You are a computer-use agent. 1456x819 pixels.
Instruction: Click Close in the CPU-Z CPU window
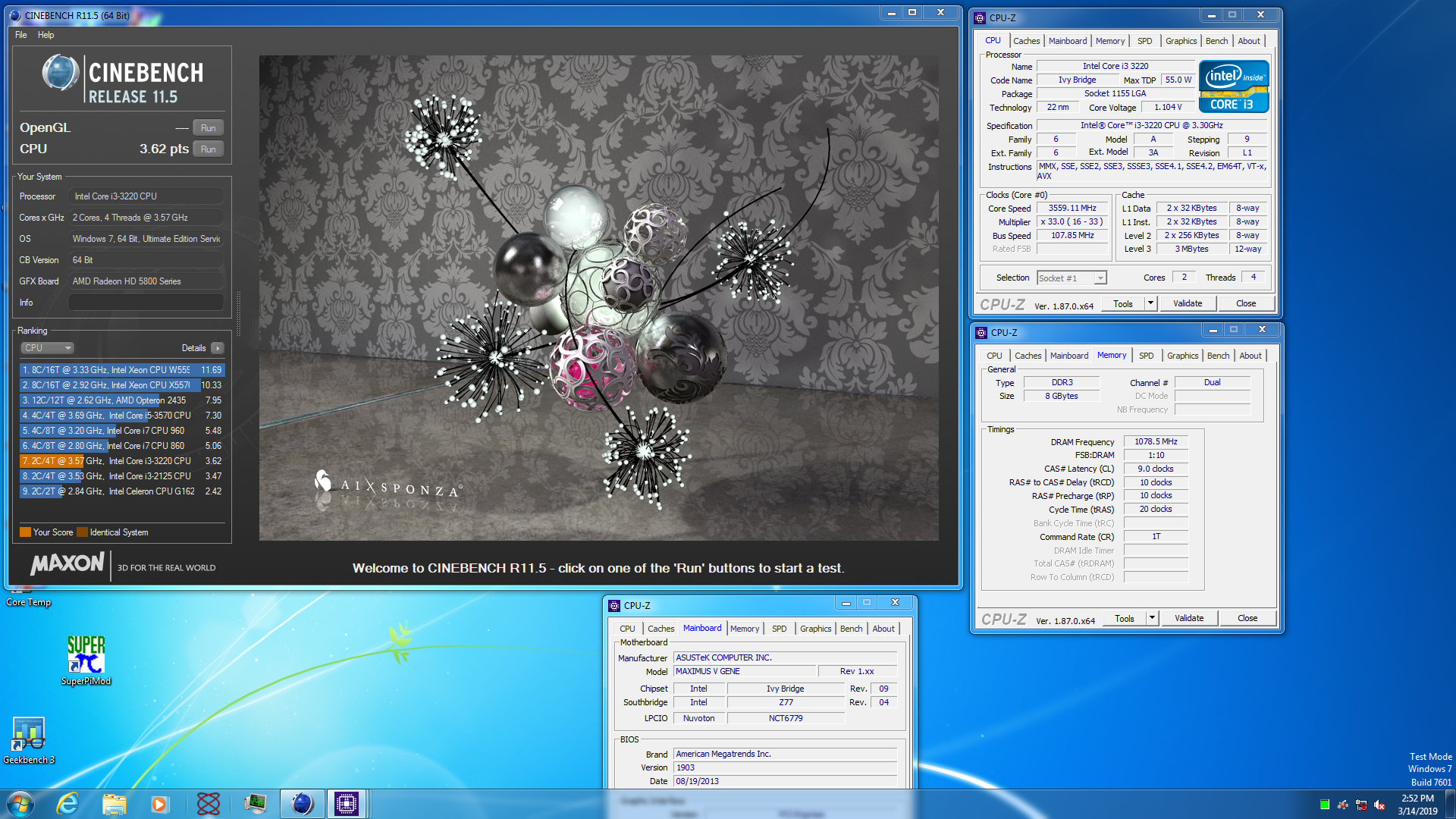1246,303
